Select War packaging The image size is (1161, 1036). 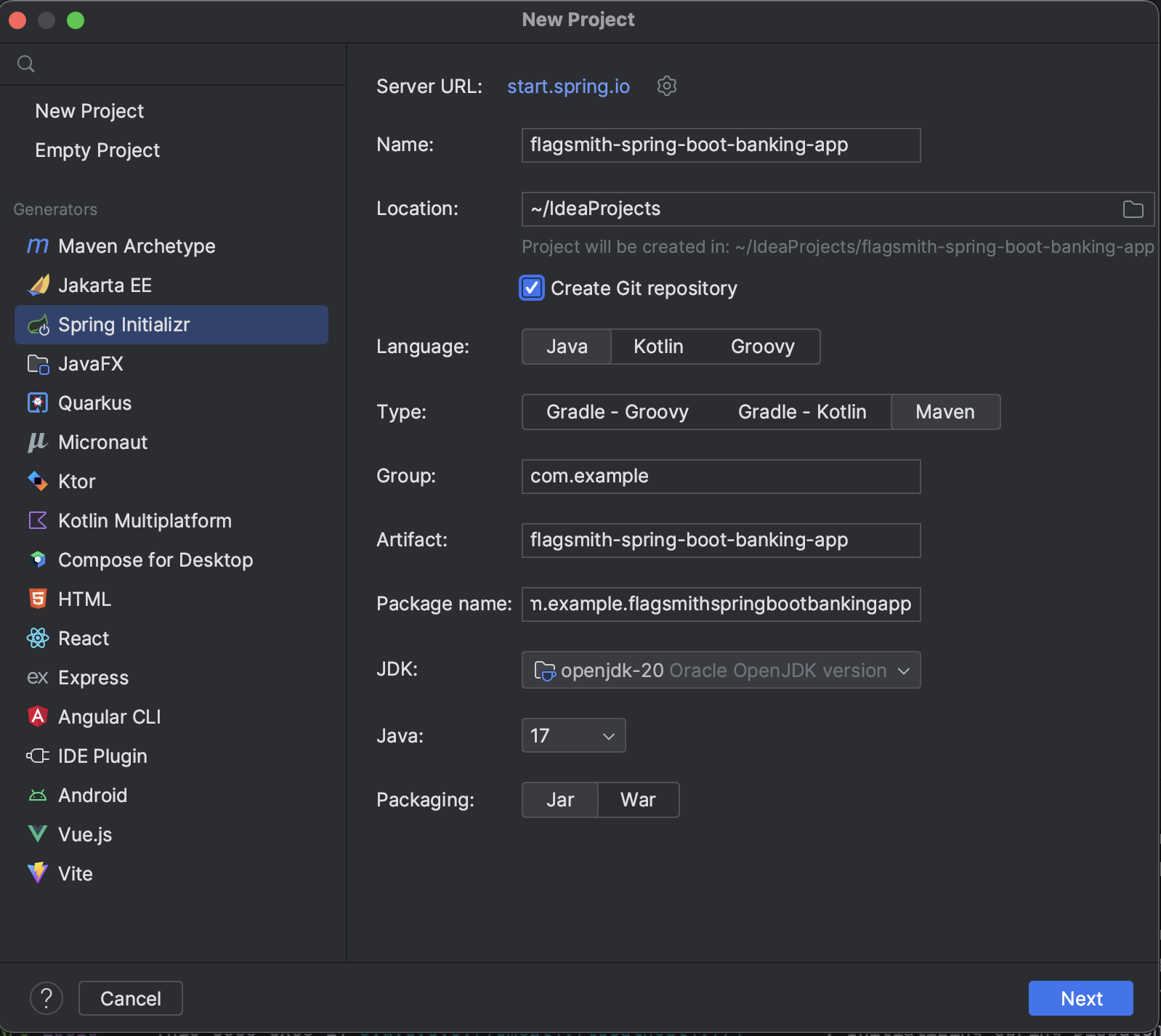coord(638,800)
